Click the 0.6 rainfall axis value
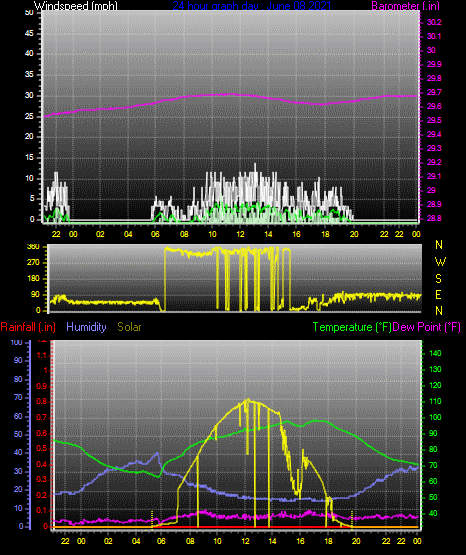Screen dimensions: 466x555 pyautogui.click(x=42, y=433)
